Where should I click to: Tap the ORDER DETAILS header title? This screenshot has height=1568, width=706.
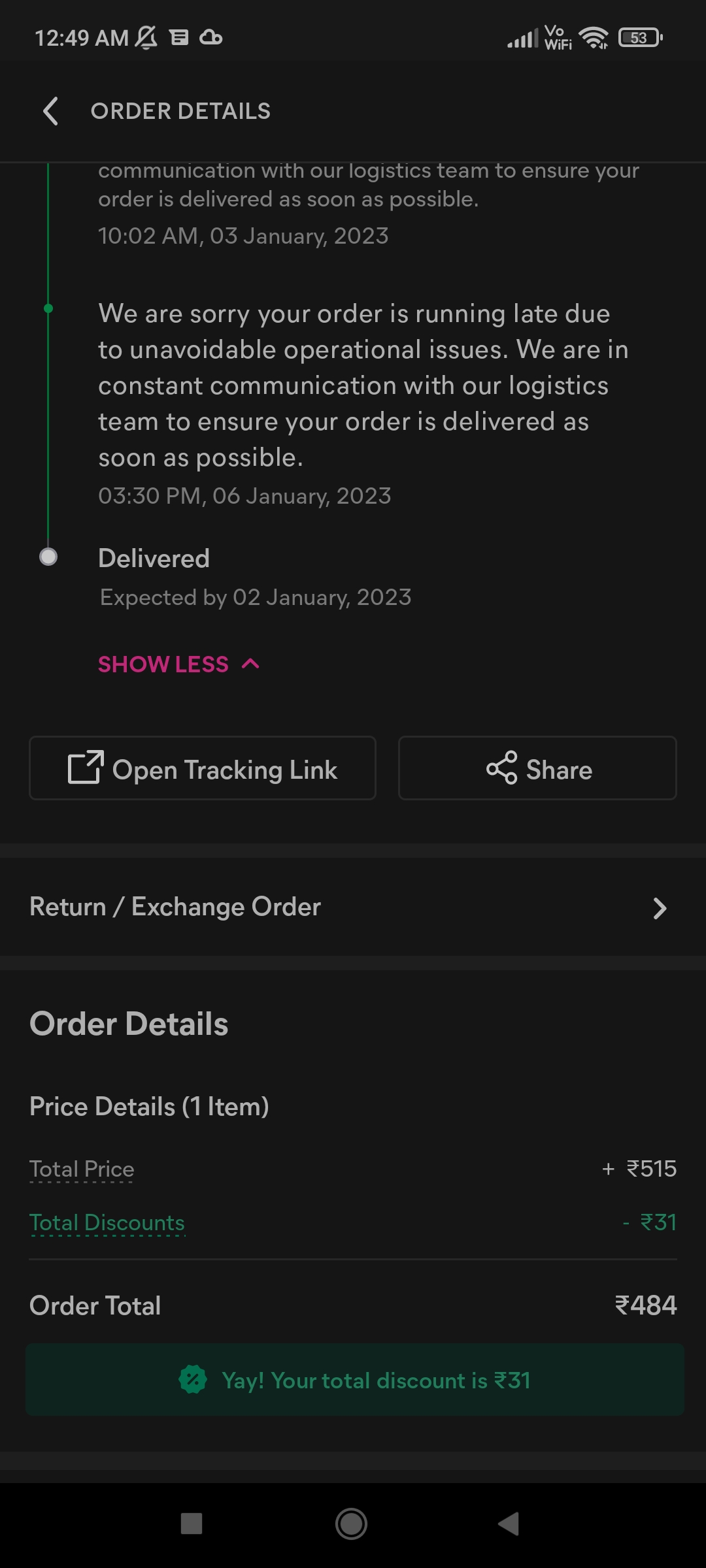(180, 111)
